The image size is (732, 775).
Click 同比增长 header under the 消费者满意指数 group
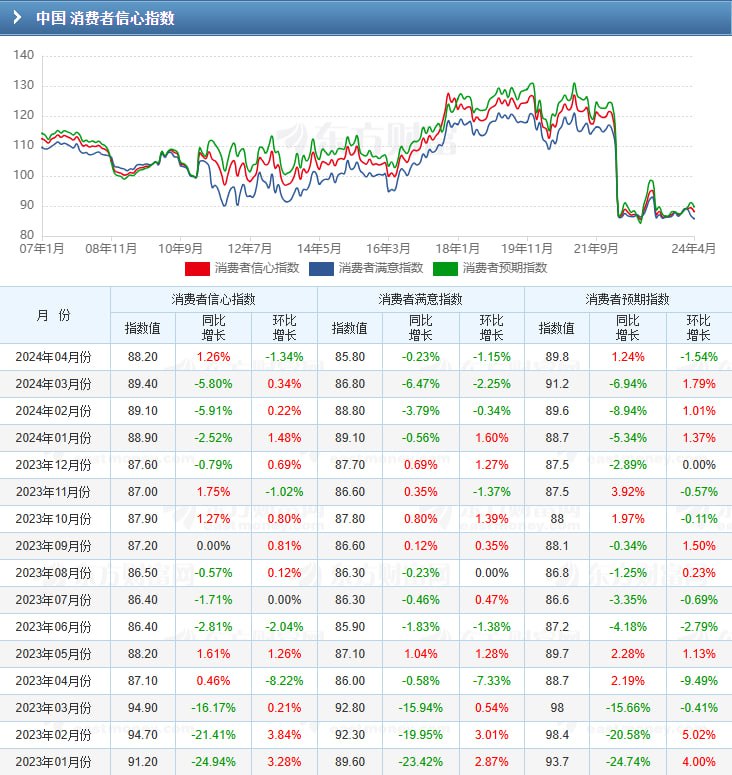click(x=421, y=328)
